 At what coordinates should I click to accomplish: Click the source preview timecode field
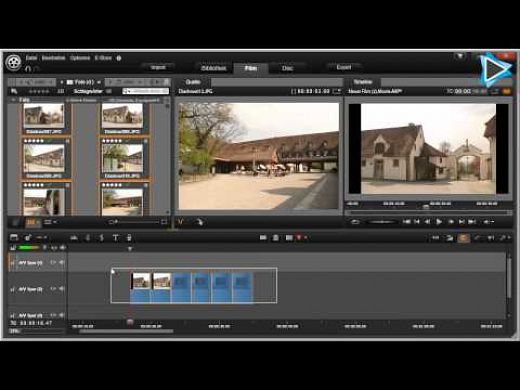tap(313, 91)
